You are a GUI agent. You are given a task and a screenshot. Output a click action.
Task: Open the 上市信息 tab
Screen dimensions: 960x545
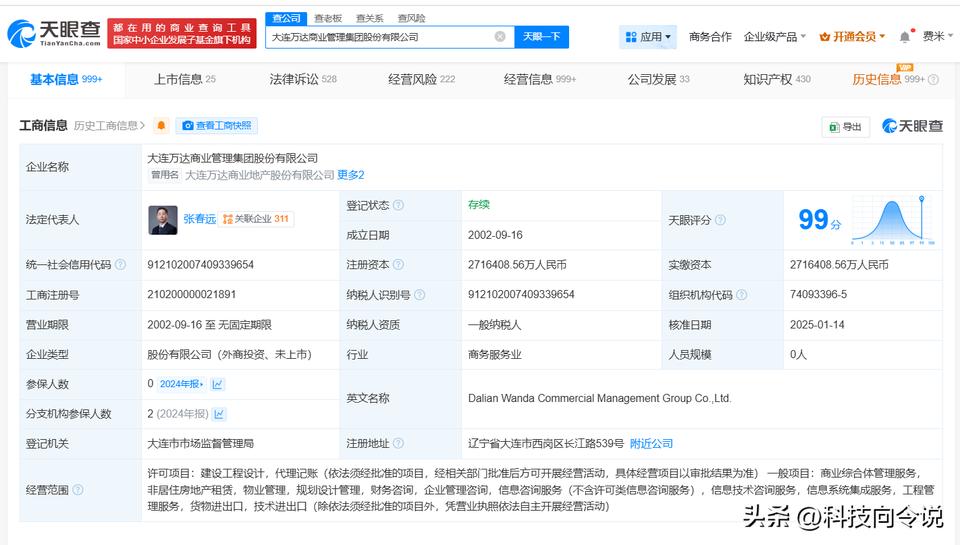(x=184, y=80)
